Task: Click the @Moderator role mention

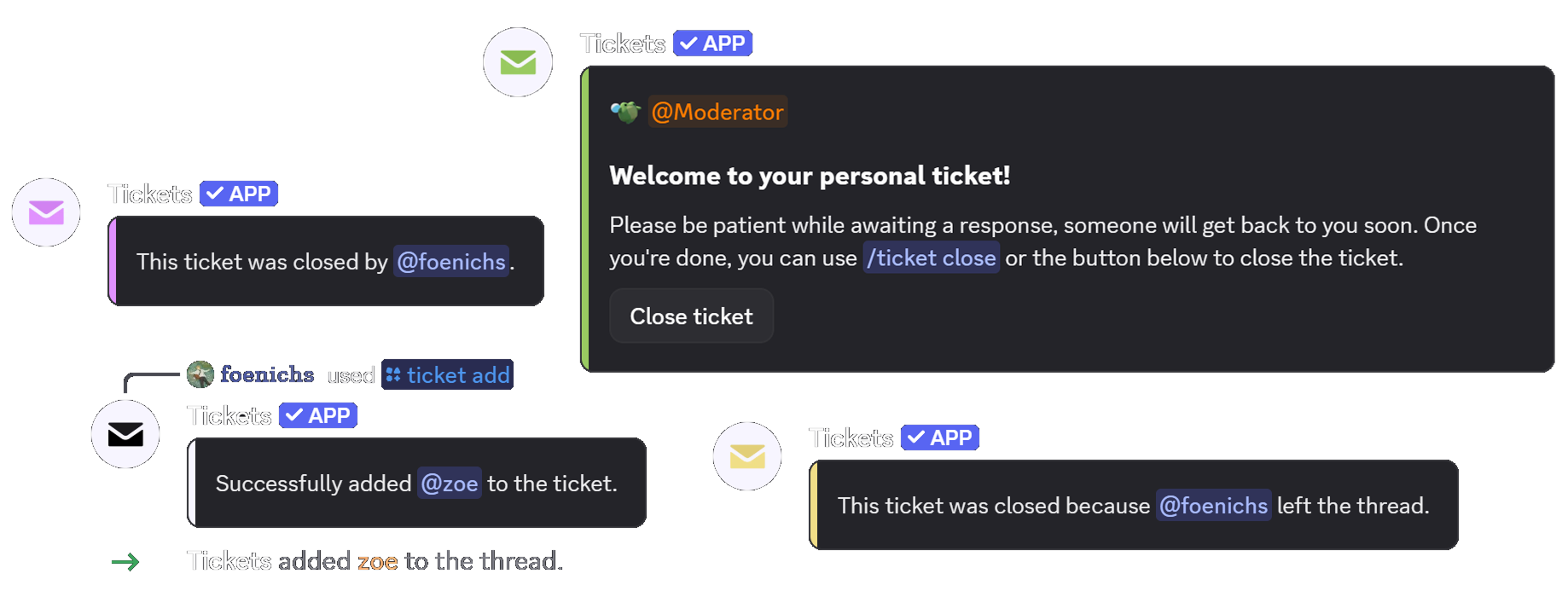Action: (x=717, y=111)
